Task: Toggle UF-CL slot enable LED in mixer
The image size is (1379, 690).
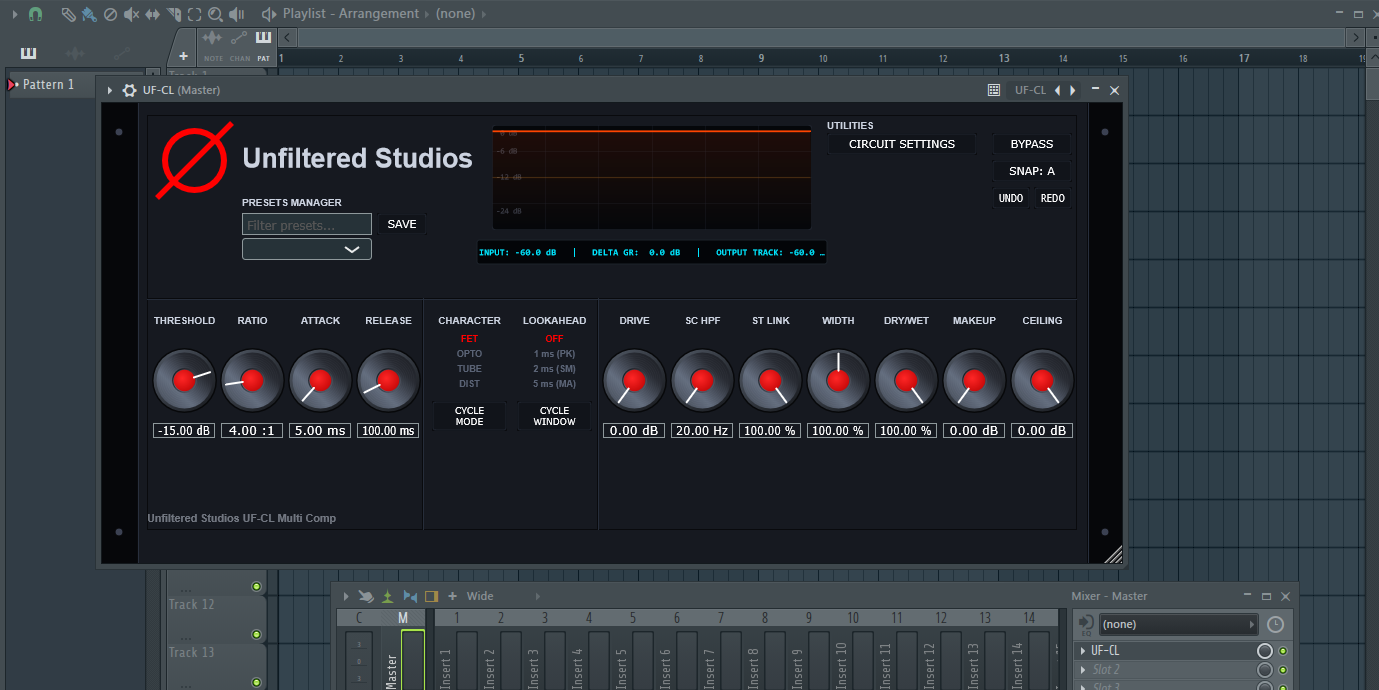Action: [1283, 651]
